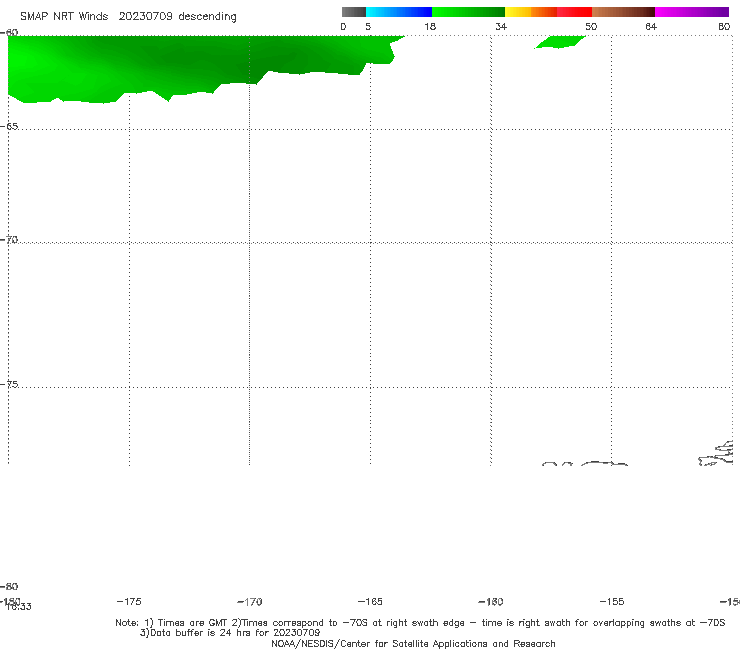Click the -175 longitude axis label

[x=129, y=601]
